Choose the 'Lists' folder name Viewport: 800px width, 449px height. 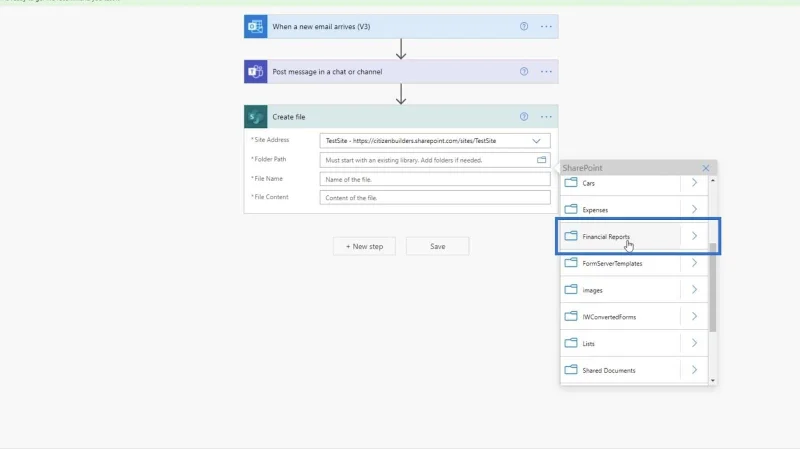click(x=588, y=343)
